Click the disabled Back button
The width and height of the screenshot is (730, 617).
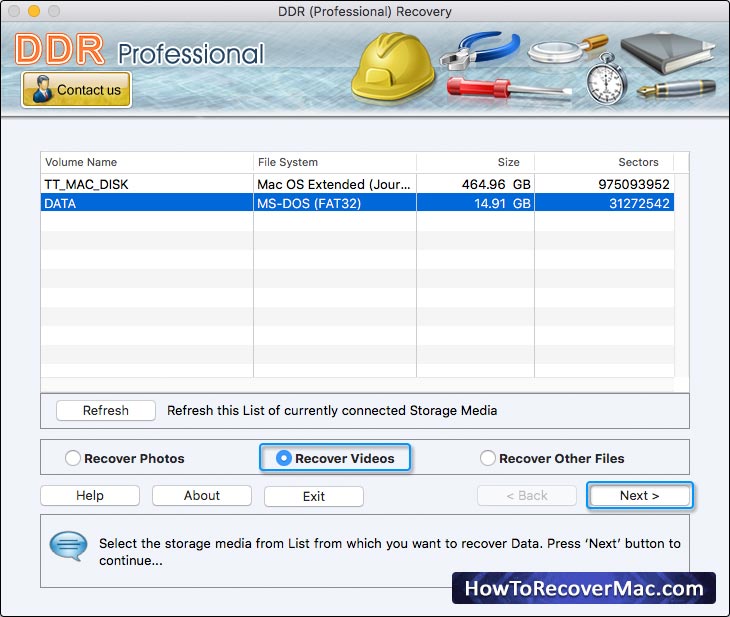click(x=527, y=495)
